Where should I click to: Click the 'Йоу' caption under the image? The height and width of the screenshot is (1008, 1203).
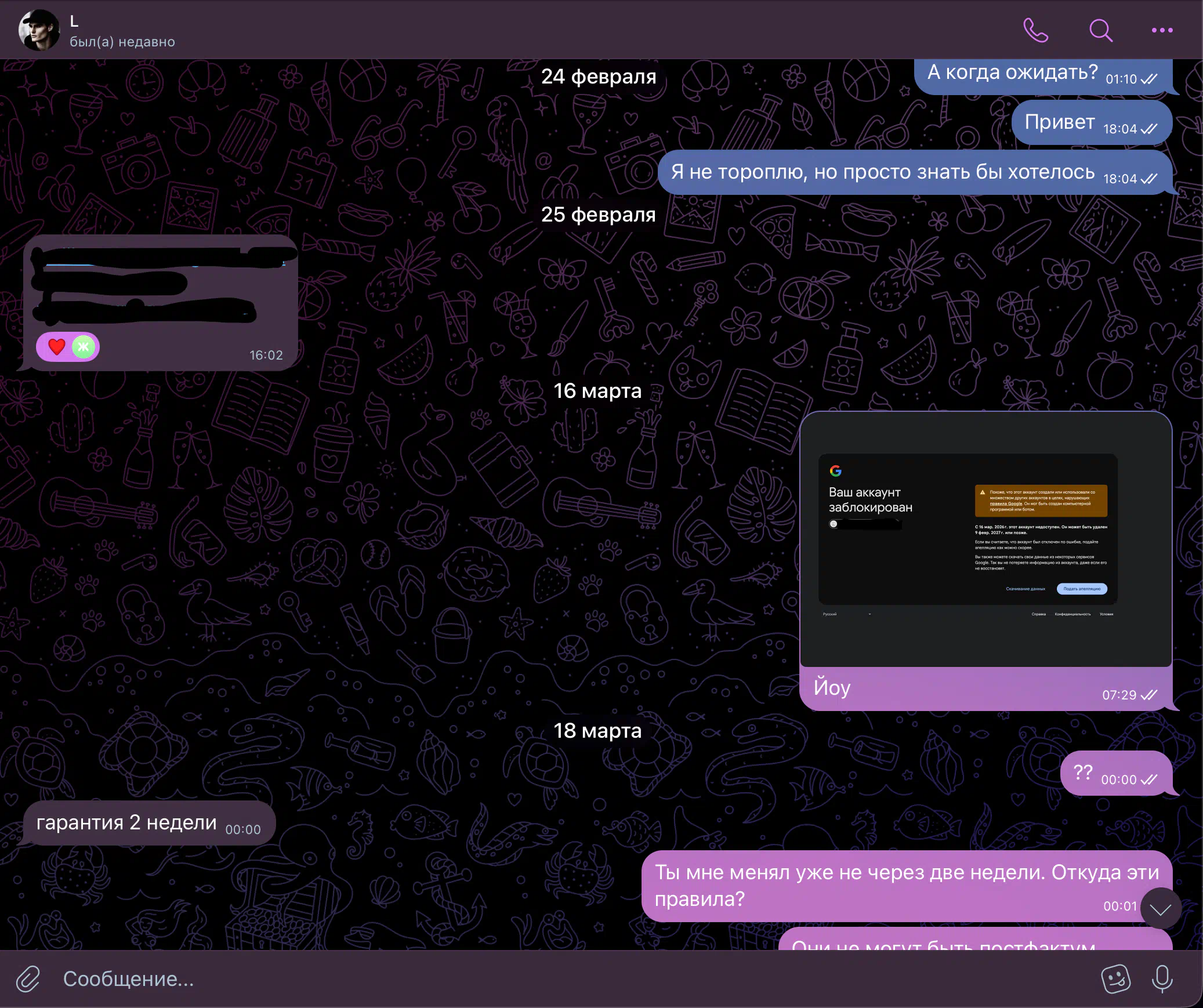(x=832, y=688)
